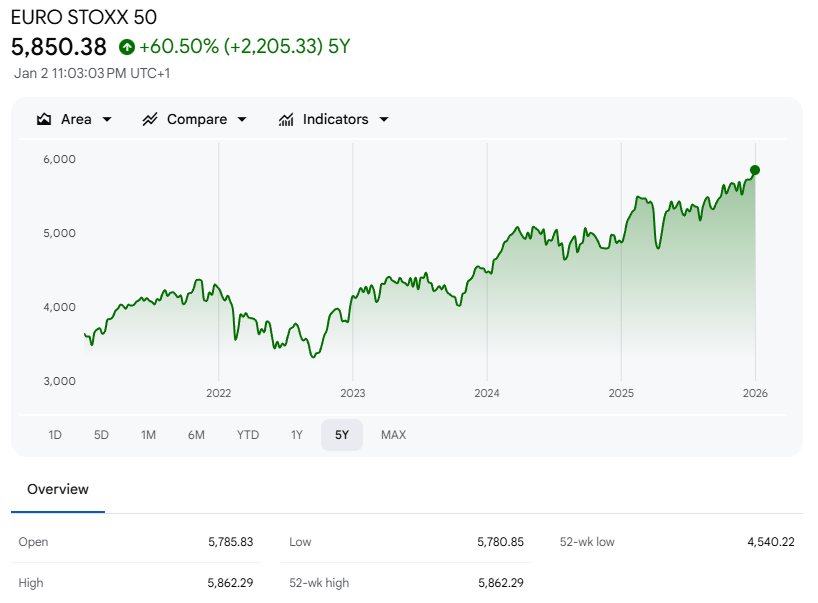Click the 2022 x-axis label
The width and height of the screenshot is (818, 603).
point(219,393)
